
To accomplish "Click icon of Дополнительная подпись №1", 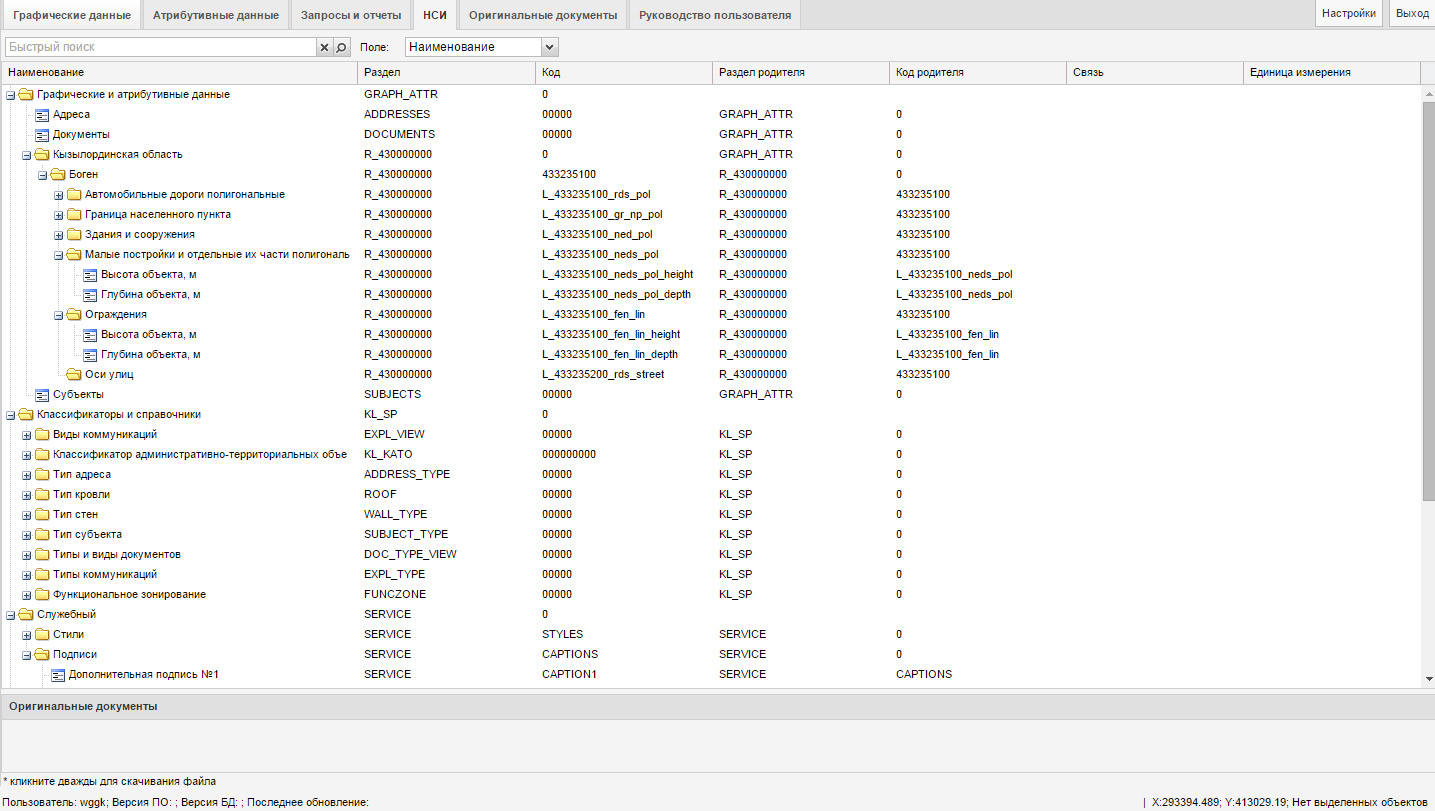I will (x=58, y=675).
